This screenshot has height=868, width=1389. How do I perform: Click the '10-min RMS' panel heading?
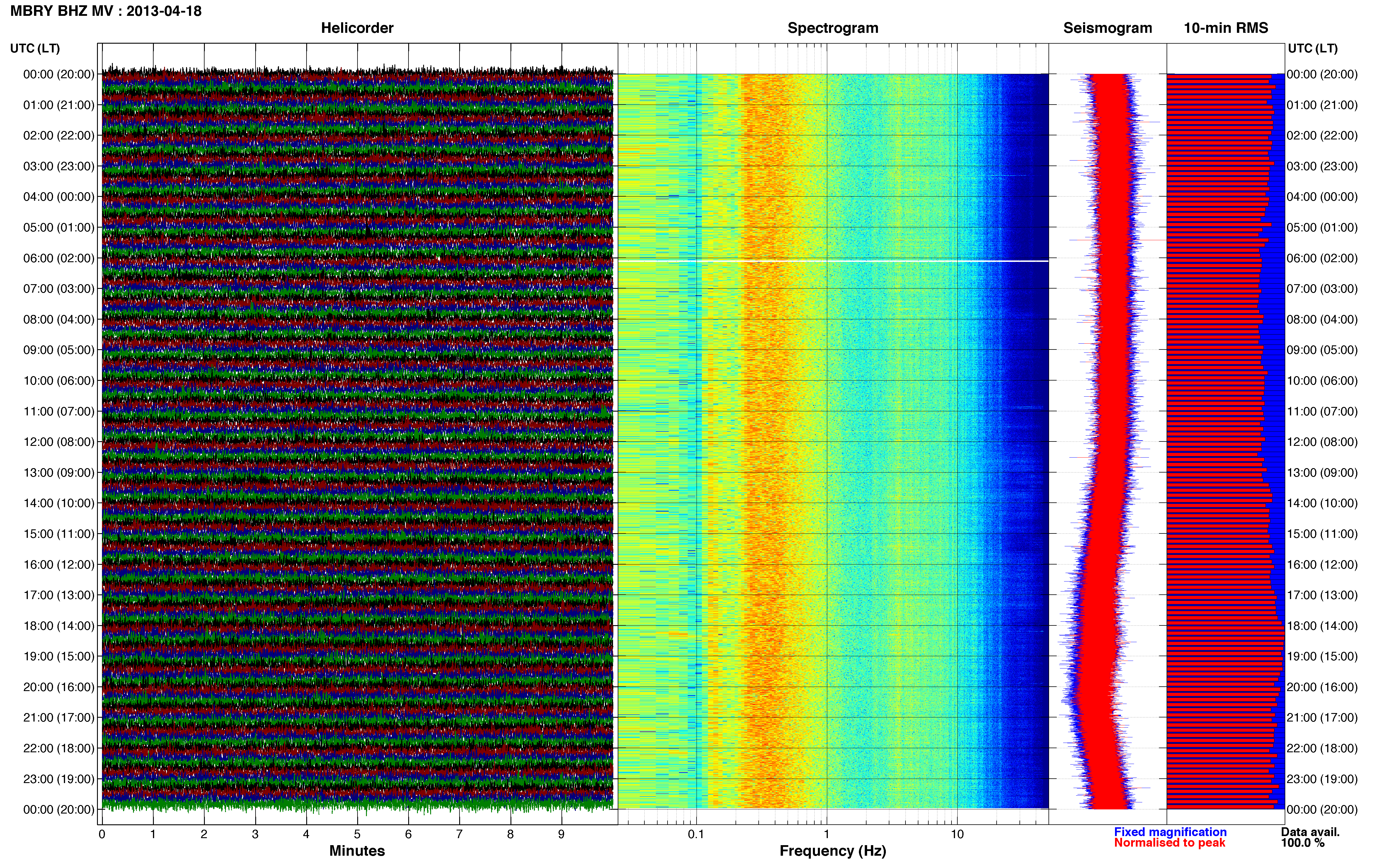tap(1226, 28)
